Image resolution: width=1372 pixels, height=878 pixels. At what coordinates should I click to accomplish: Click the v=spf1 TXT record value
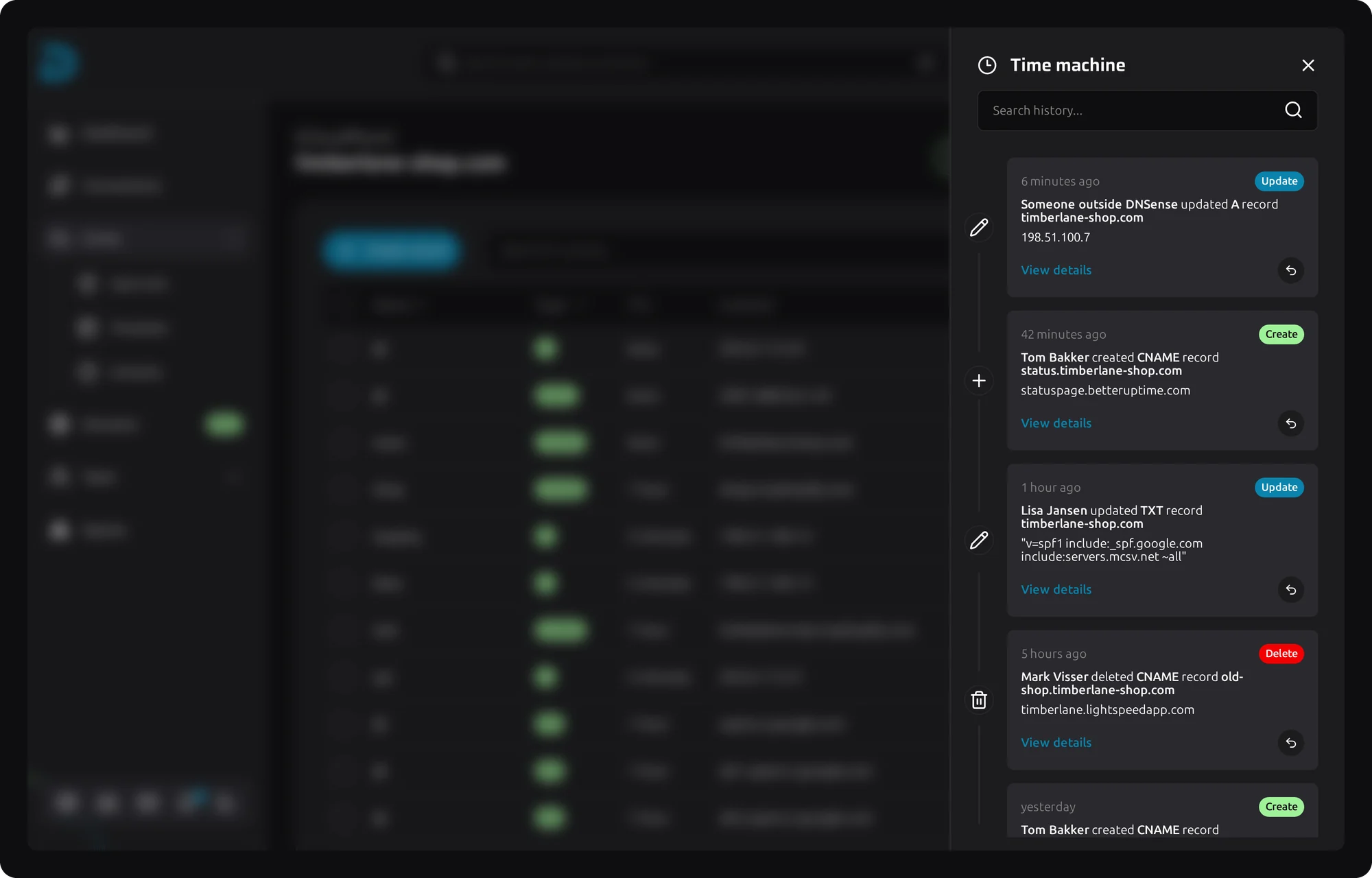coord(1111,550)
